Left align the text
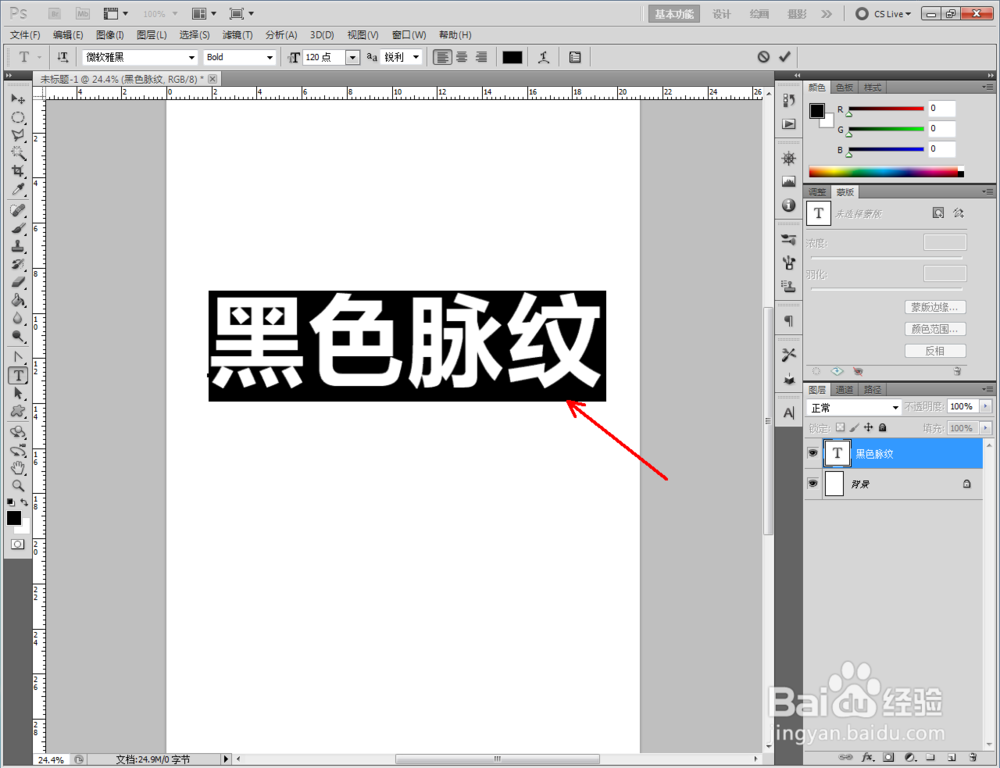 (441, 57)
